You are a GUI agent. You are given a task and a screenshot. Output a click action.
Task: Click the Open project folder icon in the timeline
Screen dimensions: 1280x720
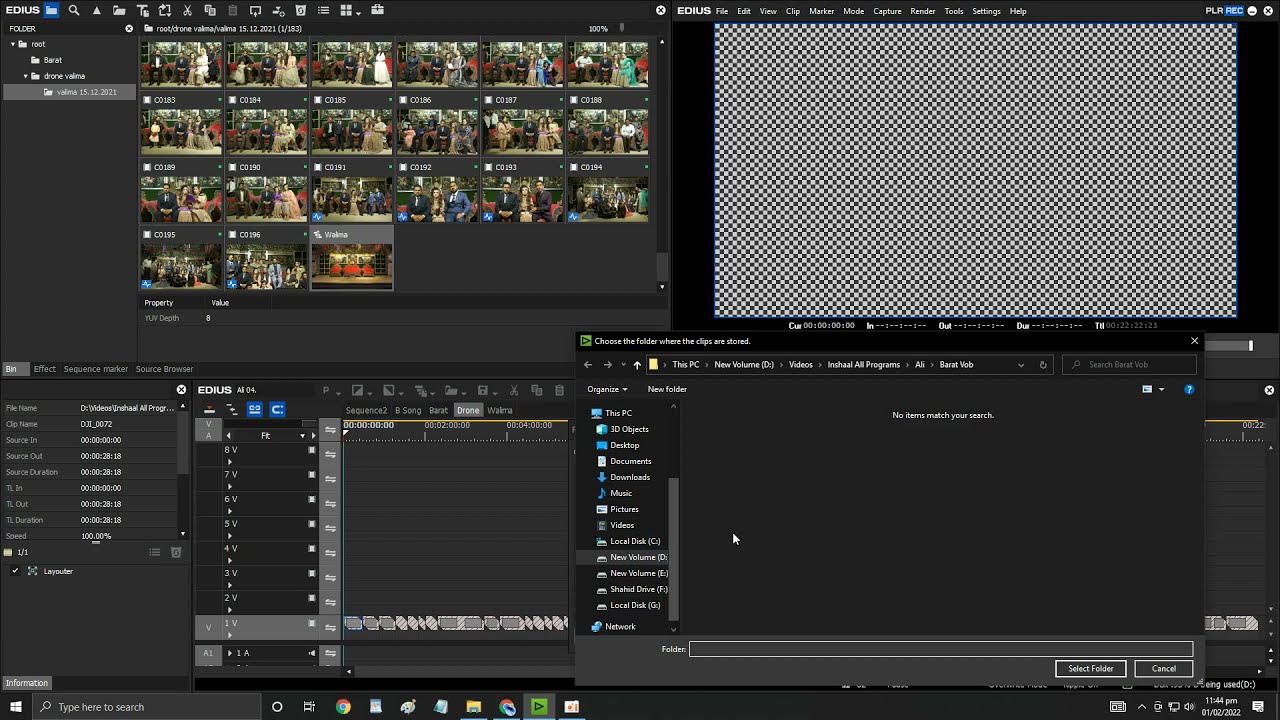(x=451, y=390)
